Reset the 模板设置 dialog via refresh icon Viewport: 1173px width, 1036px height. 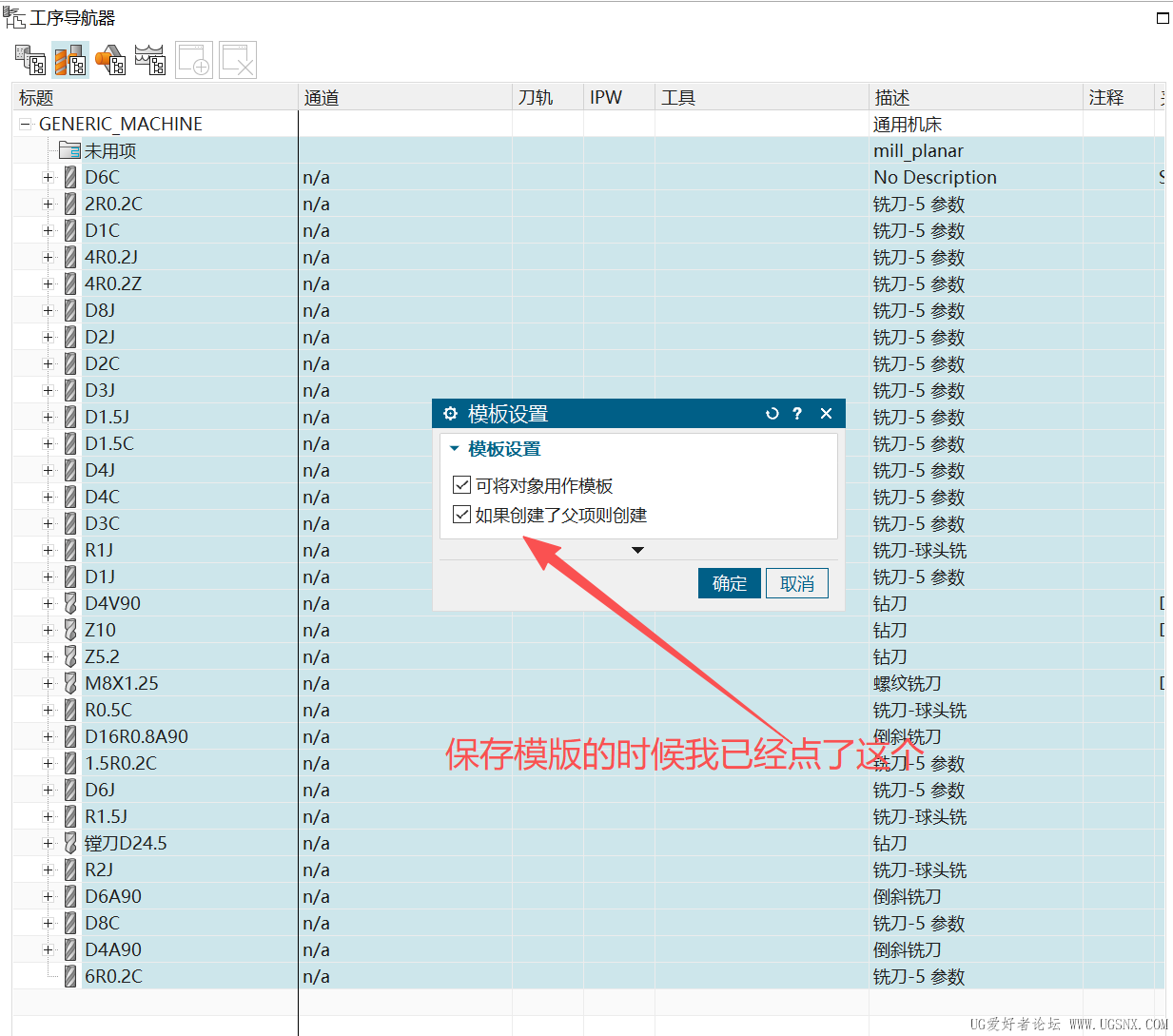(772, 414)
